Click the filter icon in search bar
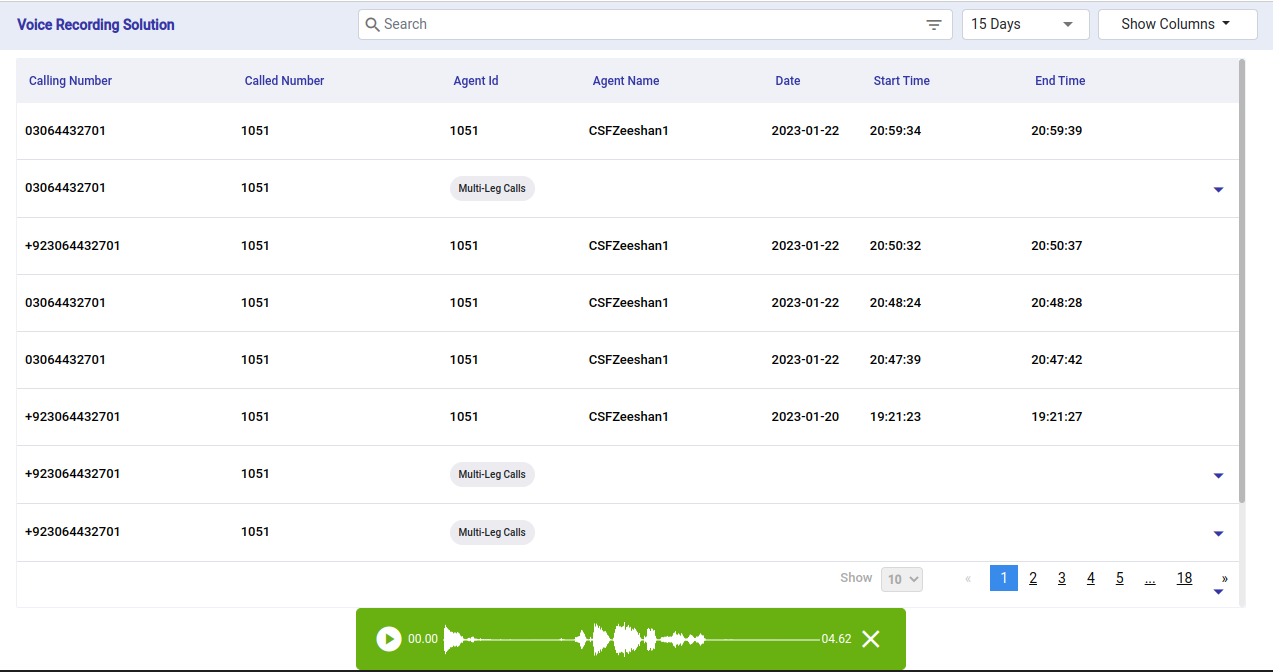This screenshot has height=672, width=1273. click(x=933, y=25)
